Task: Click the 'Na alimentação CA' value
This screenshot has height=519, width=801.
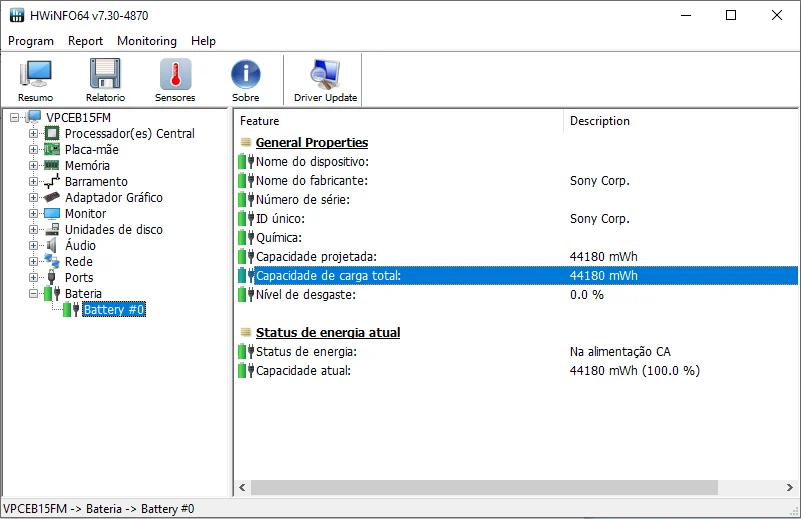Action: [x=620, y=352]
